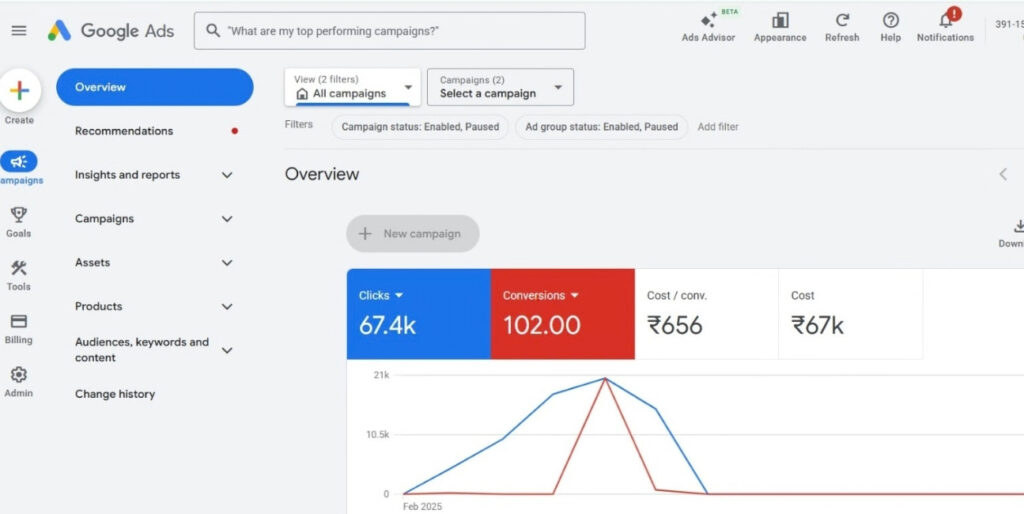
Task: Open Change history in the nav
Action: [x=115, y=394]
